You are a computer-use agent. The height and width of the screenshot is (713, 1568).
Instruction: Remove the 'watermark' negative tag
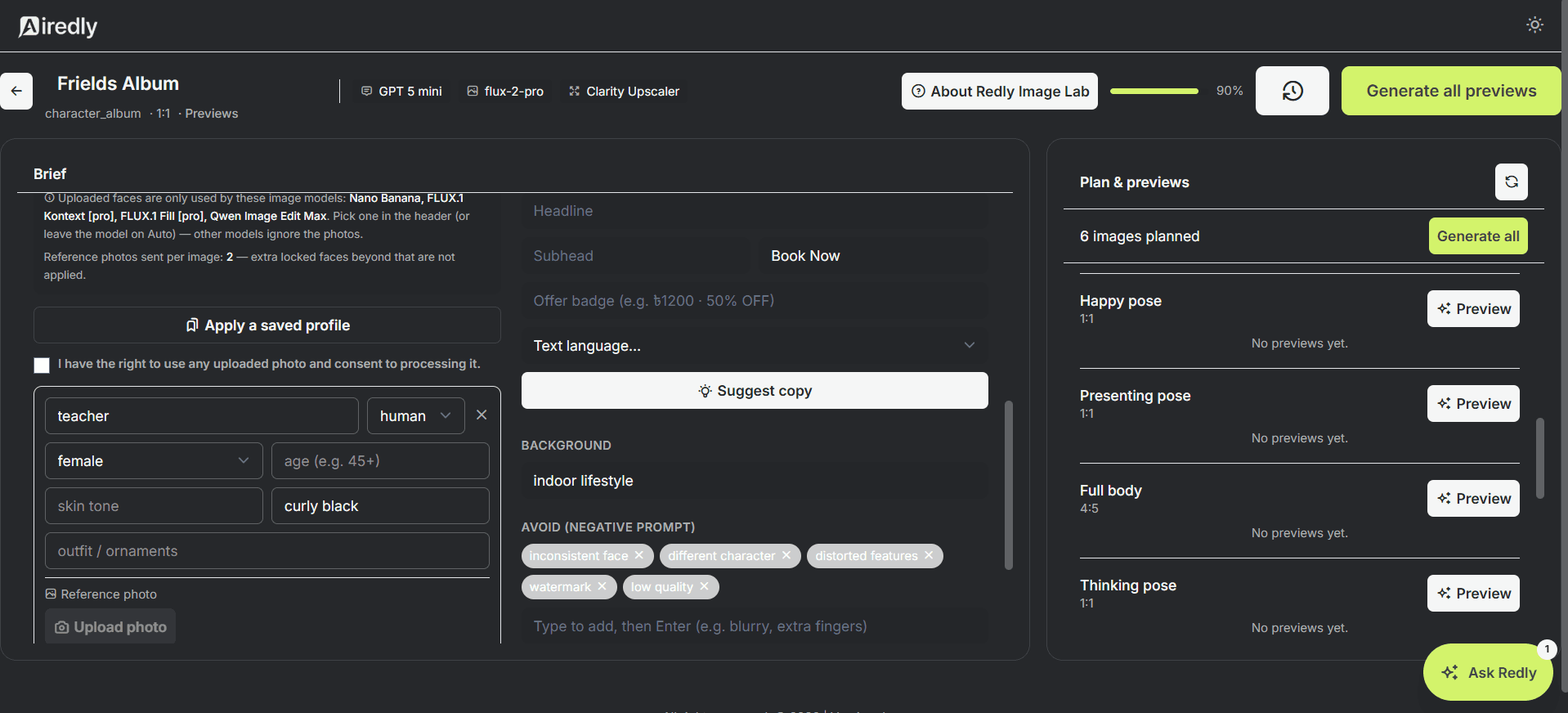pos(602,586)
